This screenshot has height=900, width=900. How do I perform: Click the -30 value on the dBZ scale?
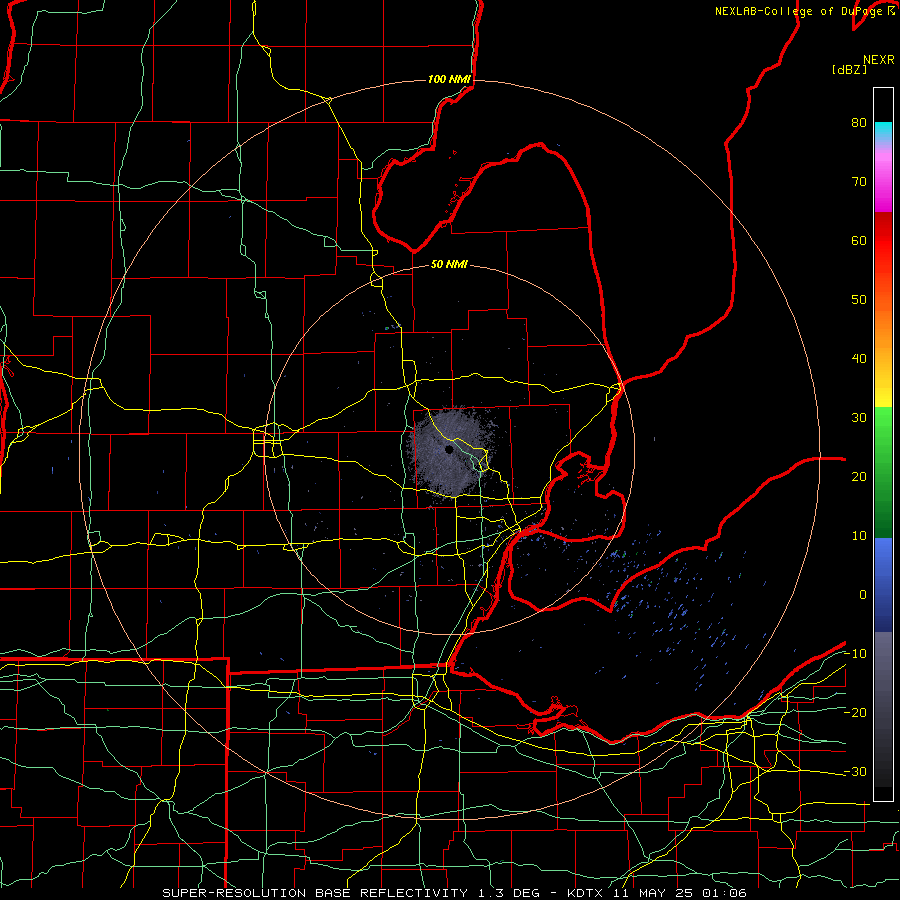(x=855, y=771)
